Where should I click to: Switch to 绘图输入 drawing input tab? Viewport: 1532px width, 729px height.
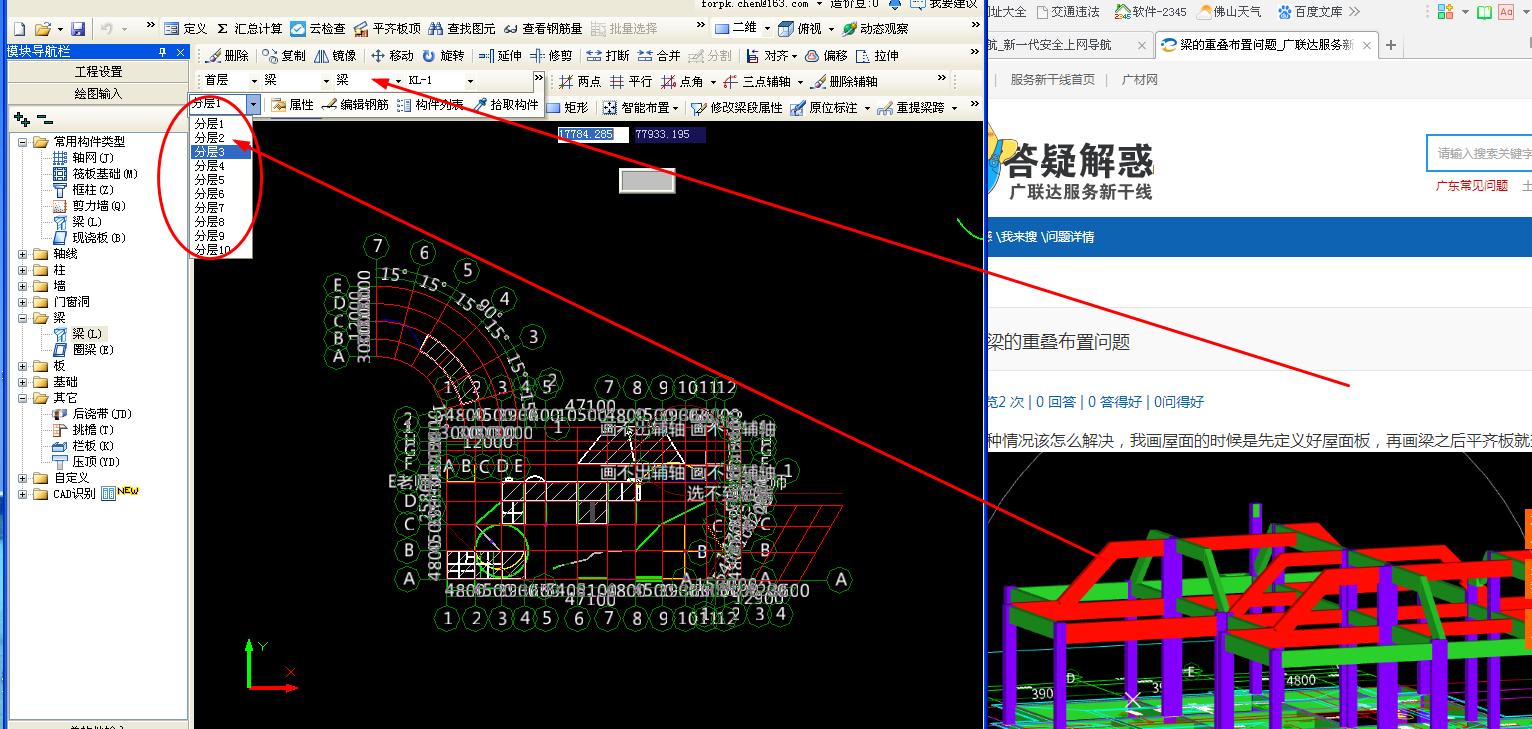pyautogui.click(x=98, y=93)
